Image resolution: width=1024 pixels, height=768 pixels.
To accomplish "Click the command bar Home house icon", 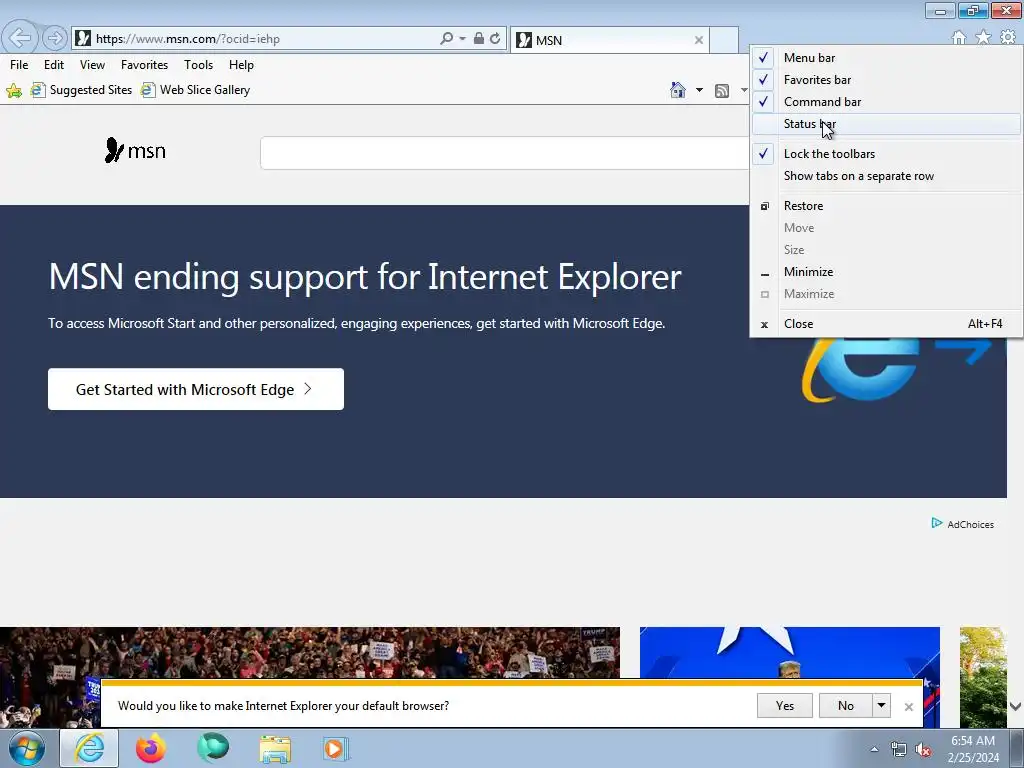I will pyautogui.click(x=678, y=90).
